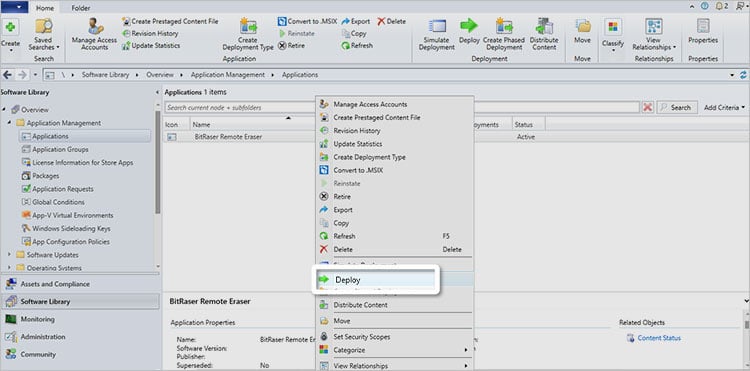This screenshot has width=750, height=371.
Task: Click the help question mark icon
Action: (705, 6)
